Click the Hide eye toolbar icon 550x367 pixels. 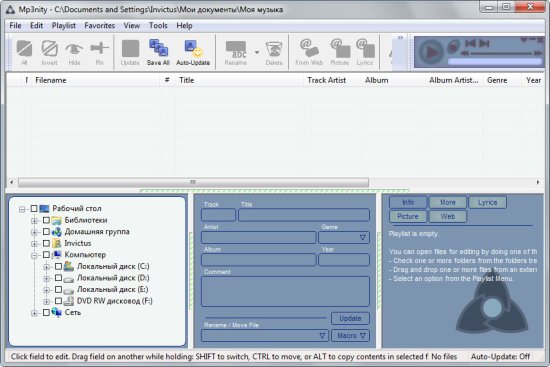(74, 52)
